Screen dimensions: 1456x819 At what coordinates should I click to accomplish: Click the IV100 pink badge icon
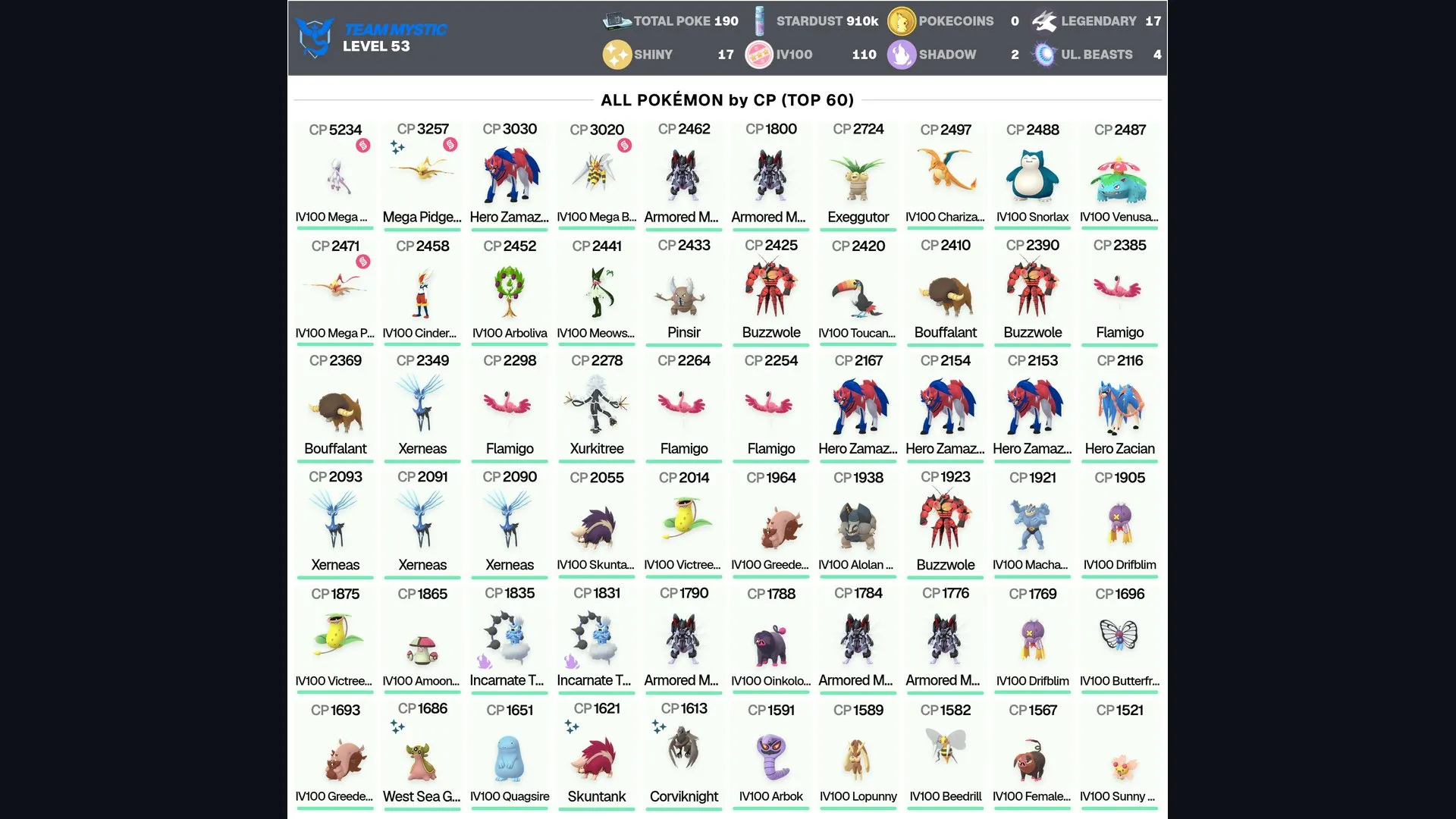click(759, 55)
